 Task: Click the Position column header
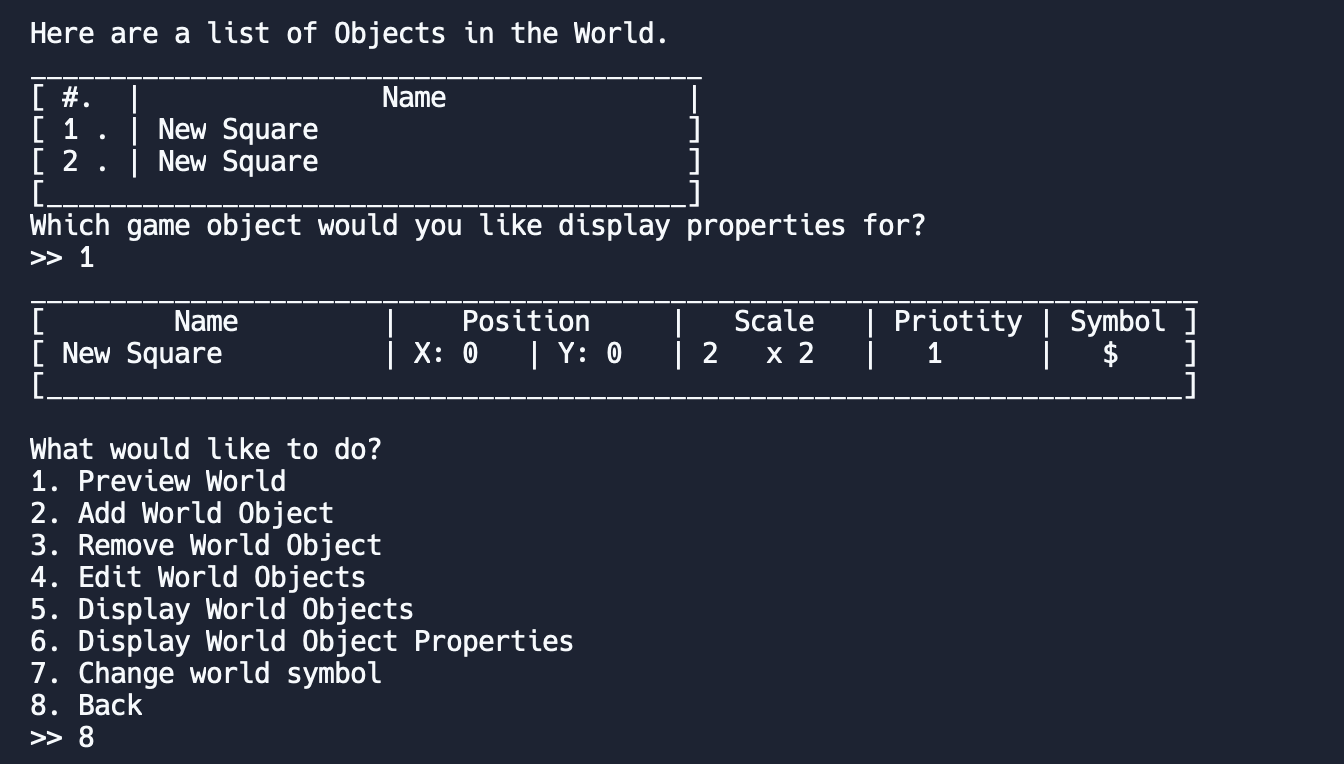[x=525, y=321]
